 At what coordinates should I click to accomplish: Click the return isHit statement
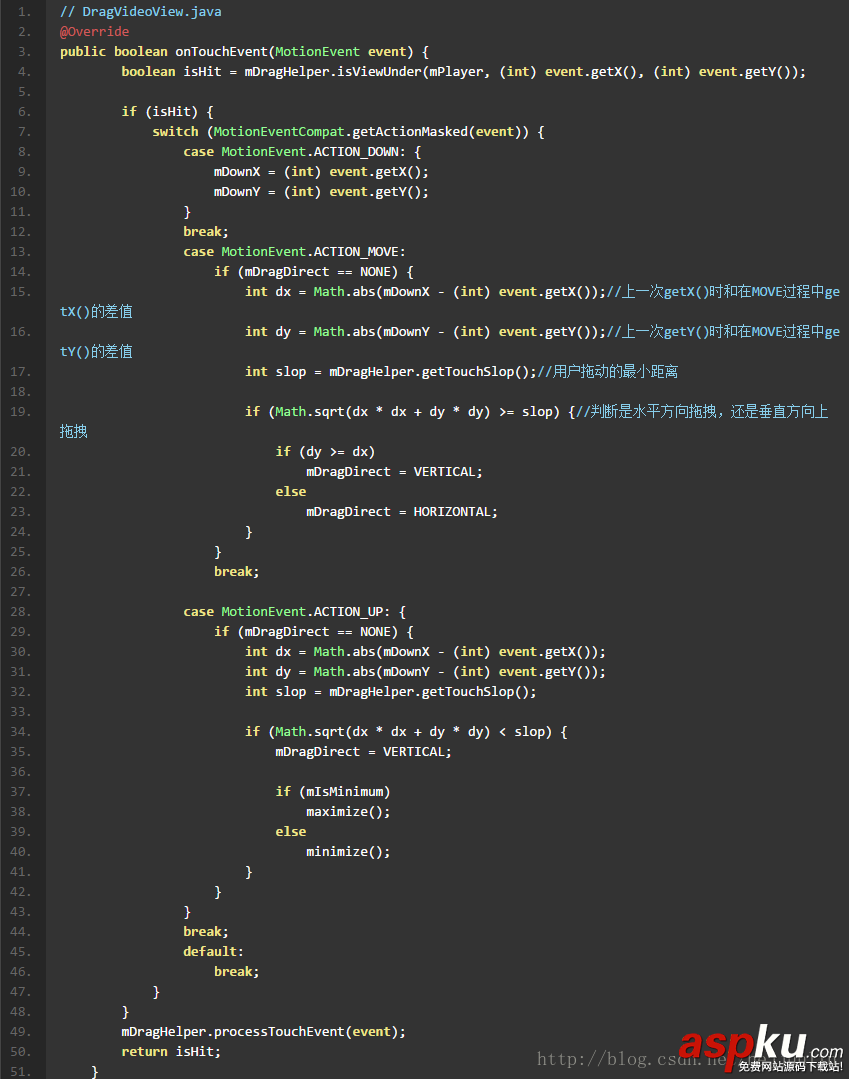171,1052
